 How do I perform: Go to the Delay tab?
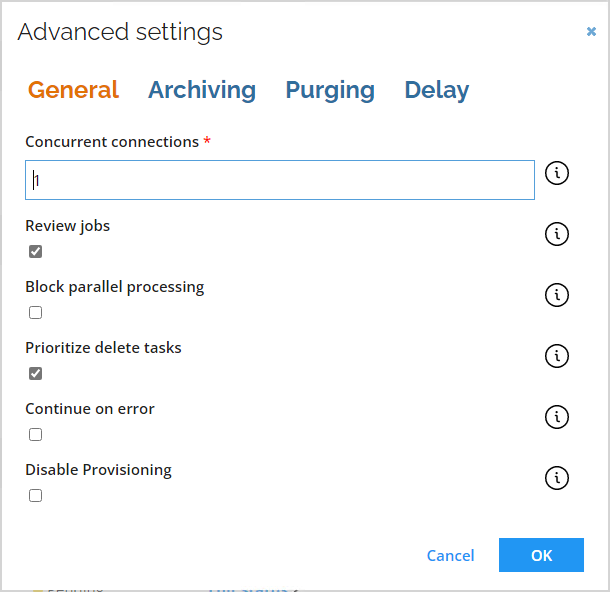tap(436, 90)
